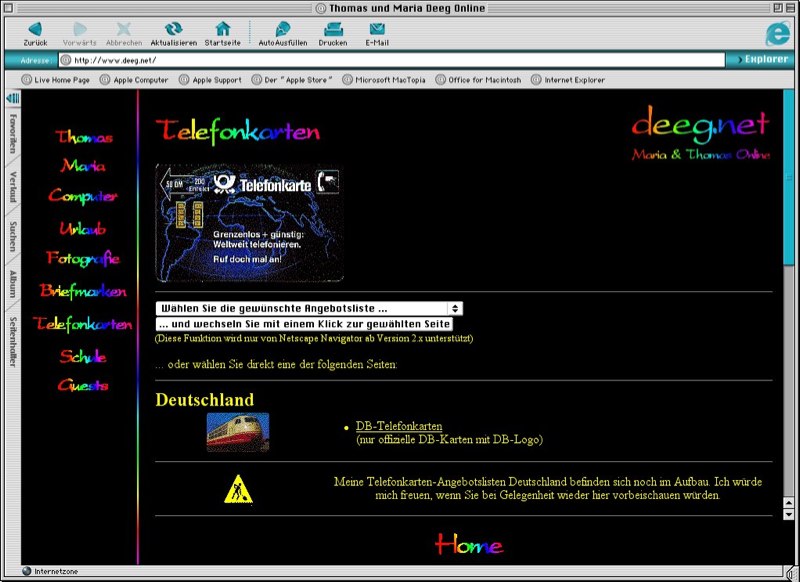Click the wechseln Sie zur Seite button
Image resolution: width=800 pixels, height=582 pixels.
coord(305,325)
